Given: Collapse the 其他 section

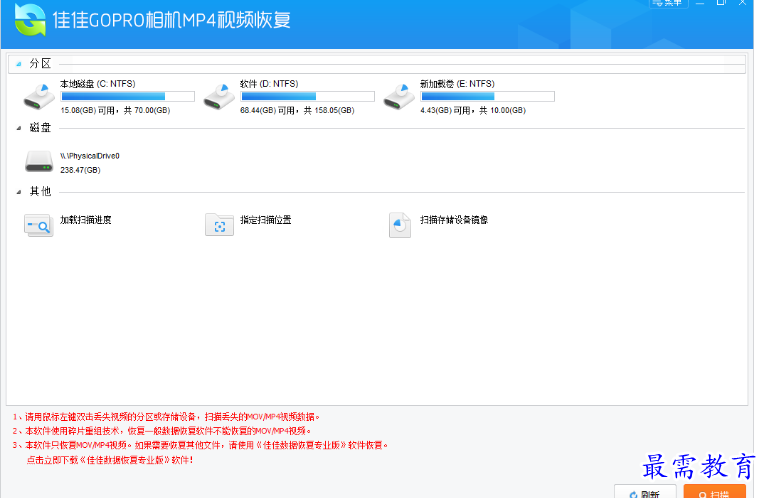Looking at the screenshot, I should [x=19, y=191].
